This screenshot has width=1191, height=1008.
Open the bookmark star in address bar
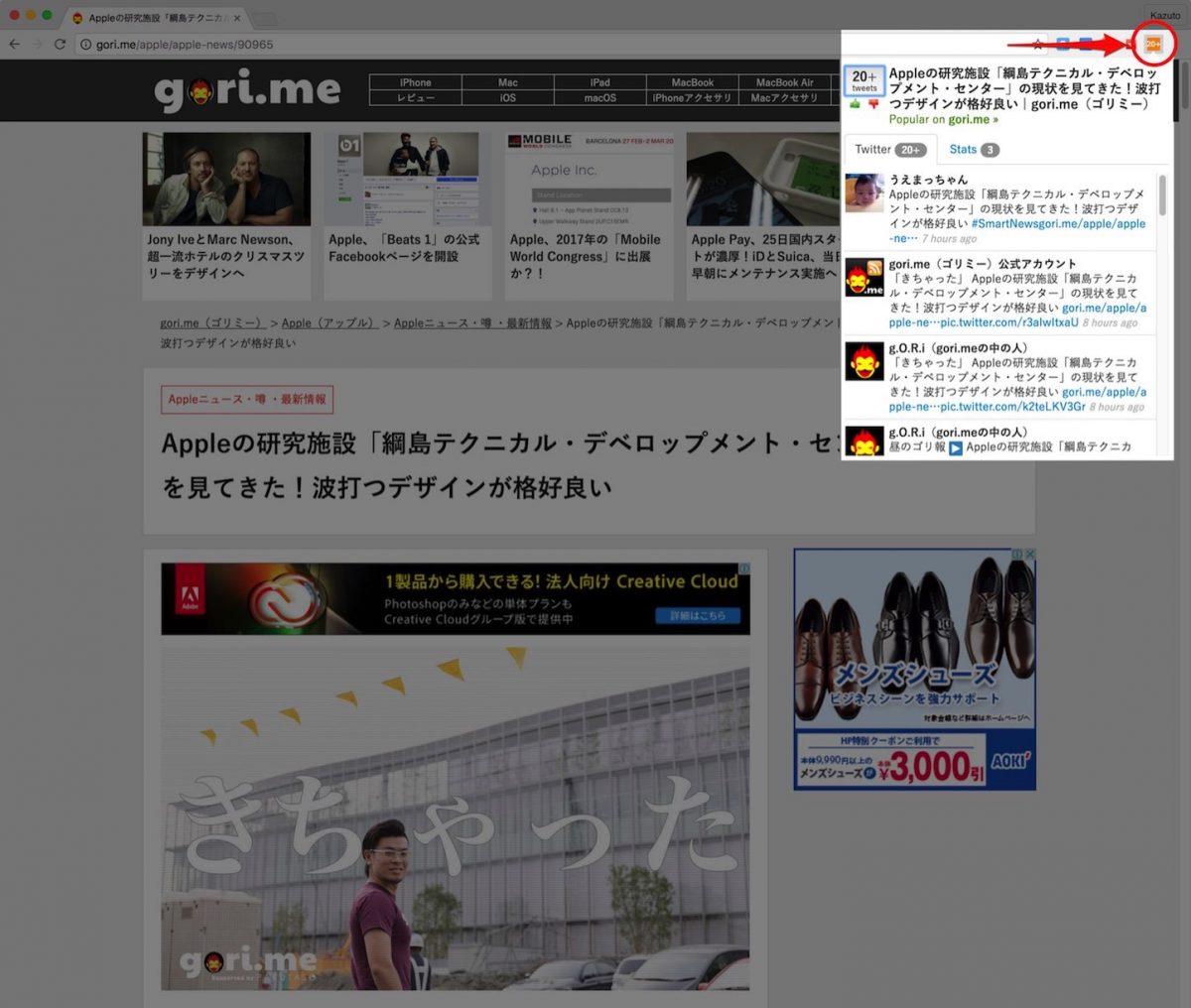pyautogui.click(x=1036, y=44)
